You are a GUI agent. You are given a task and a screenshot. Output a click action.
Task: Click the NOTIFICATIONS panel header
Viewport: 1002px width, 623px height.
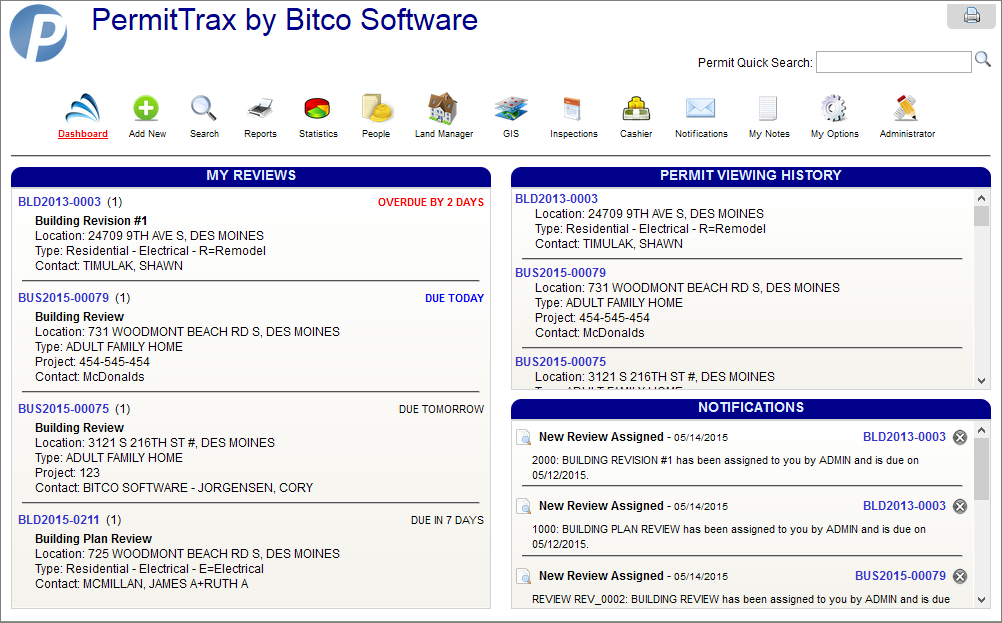tap(751, 408)
